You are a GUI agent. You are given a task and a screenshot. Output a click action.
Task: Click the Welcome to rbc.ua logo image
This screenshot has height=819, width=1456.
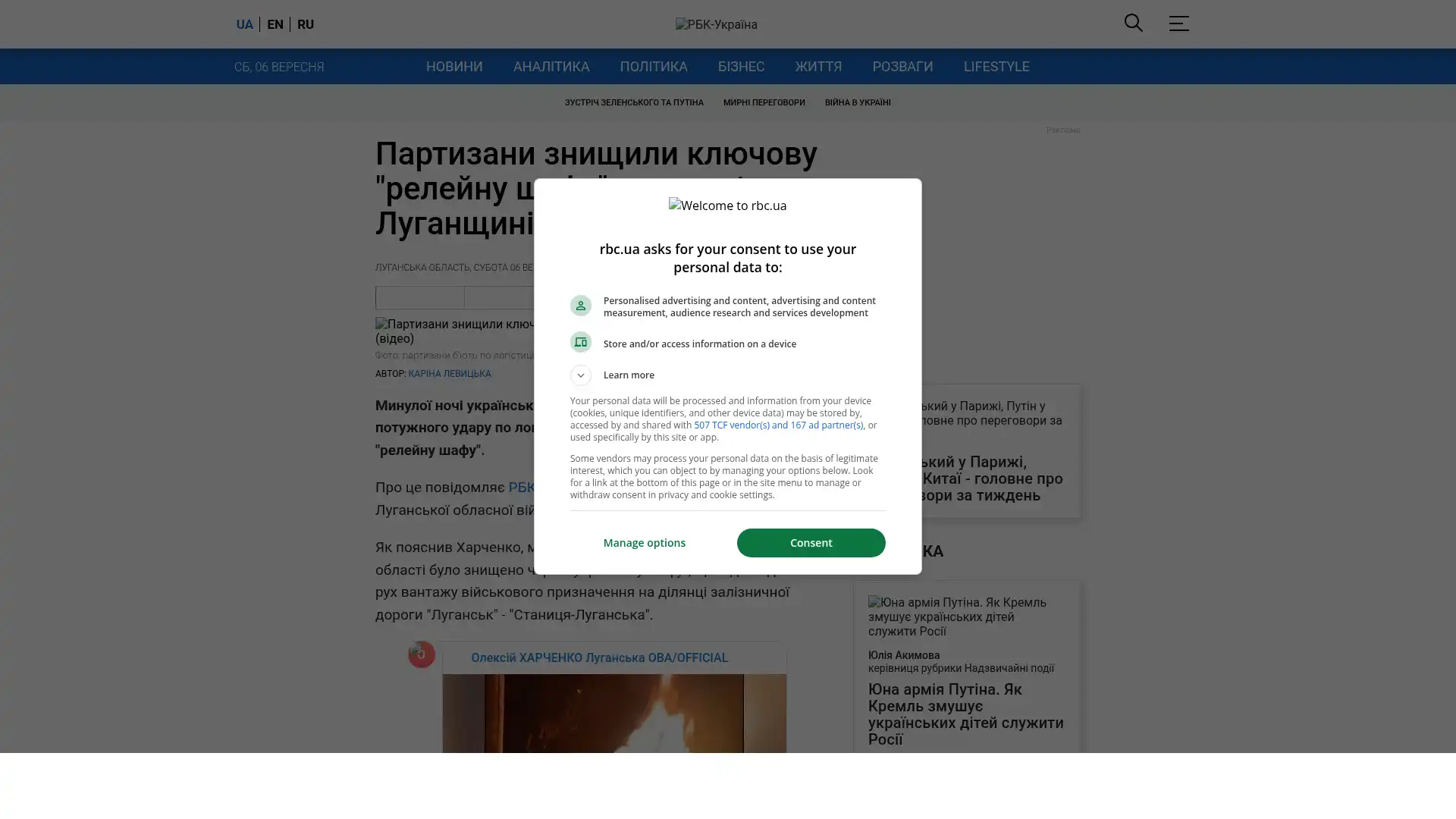pyautogui.click(x=727, y=206)
